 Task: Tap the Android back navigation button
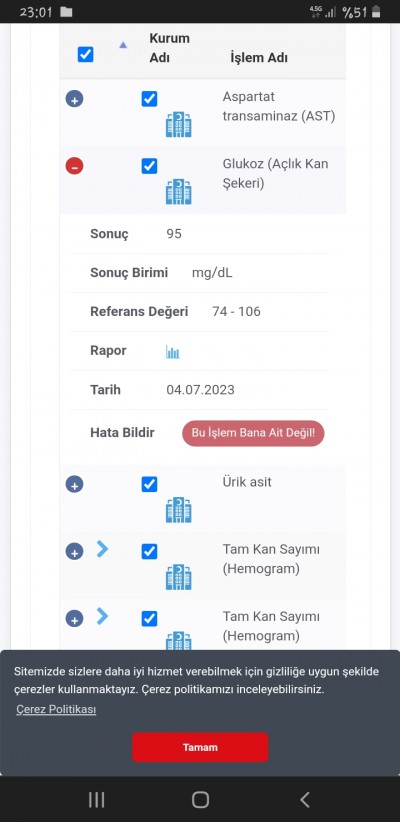pos(305,799)
